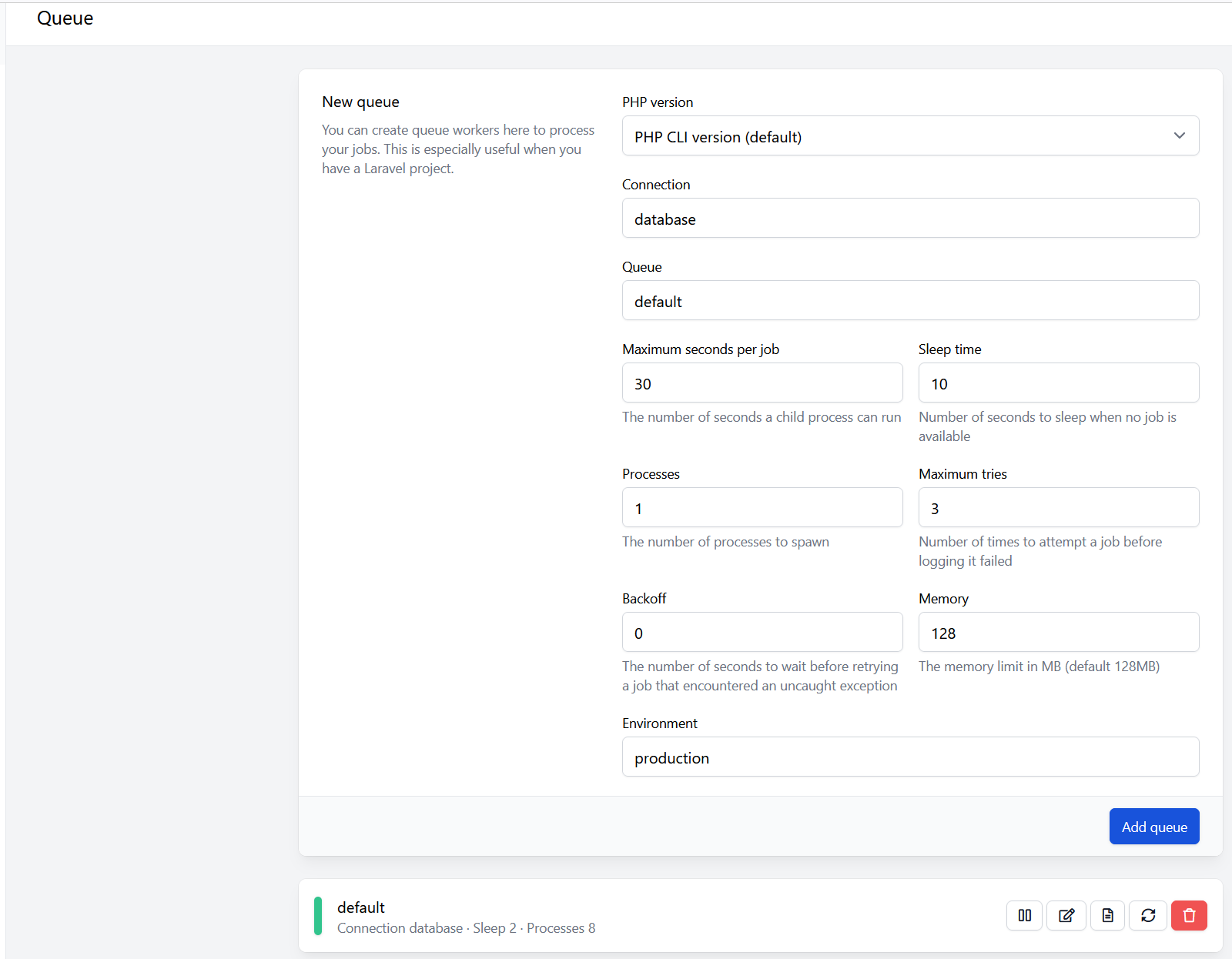Click the green status bar of default queue
1232x959 pixels.
[318, 916]
